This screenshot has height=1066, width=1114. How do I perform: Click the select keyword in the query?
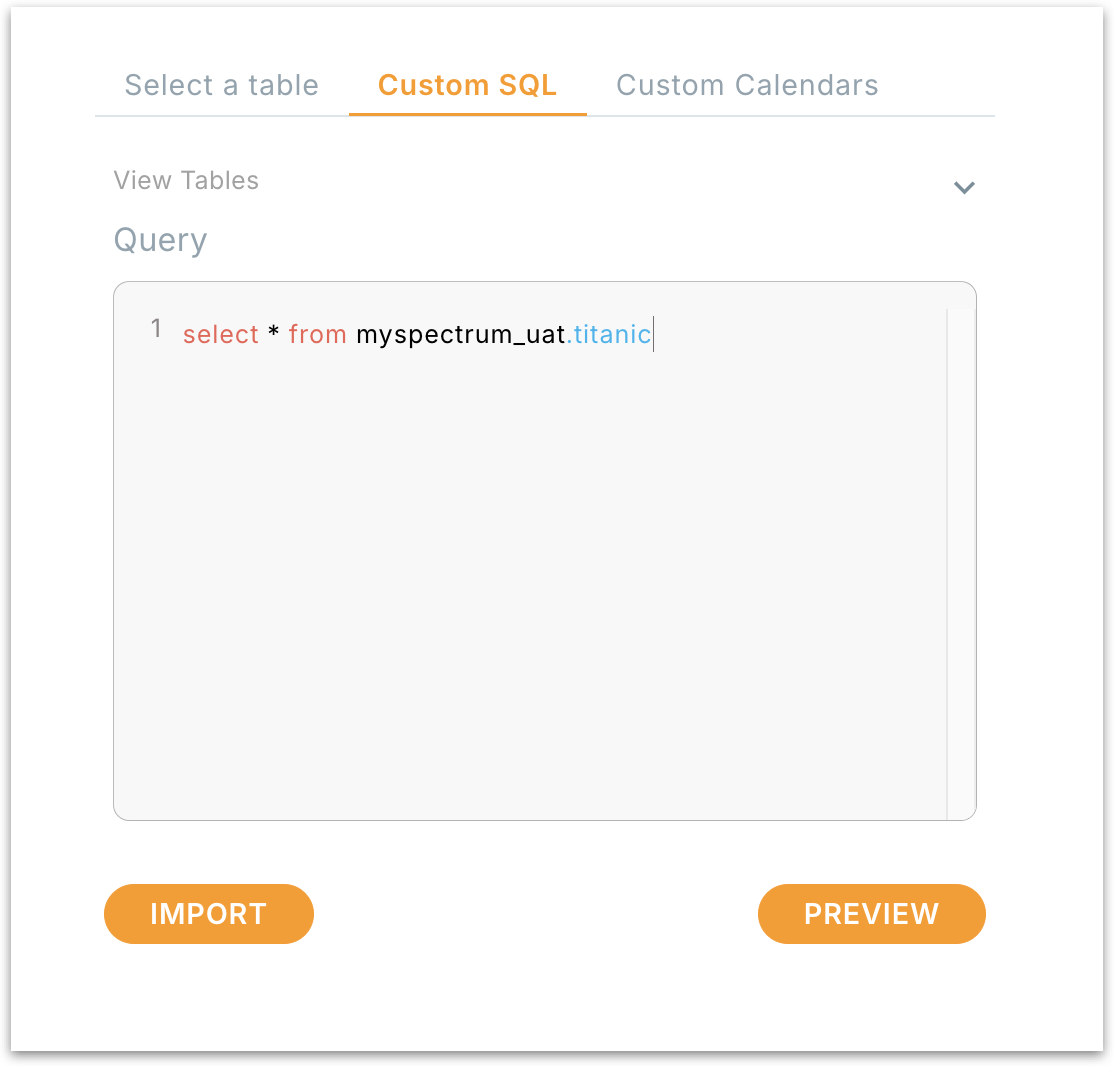(220, 334)
